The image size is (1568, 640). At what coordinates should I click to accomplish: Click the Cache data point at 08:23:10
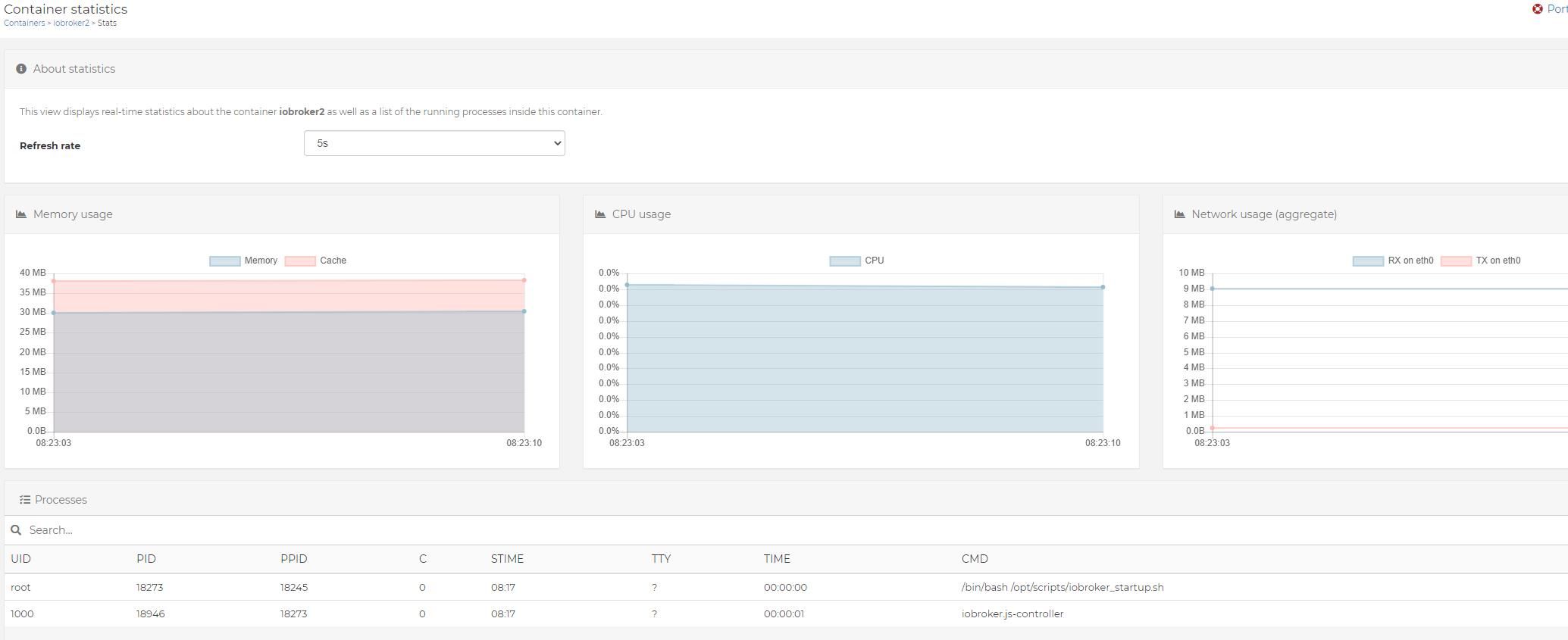[524, 280]
